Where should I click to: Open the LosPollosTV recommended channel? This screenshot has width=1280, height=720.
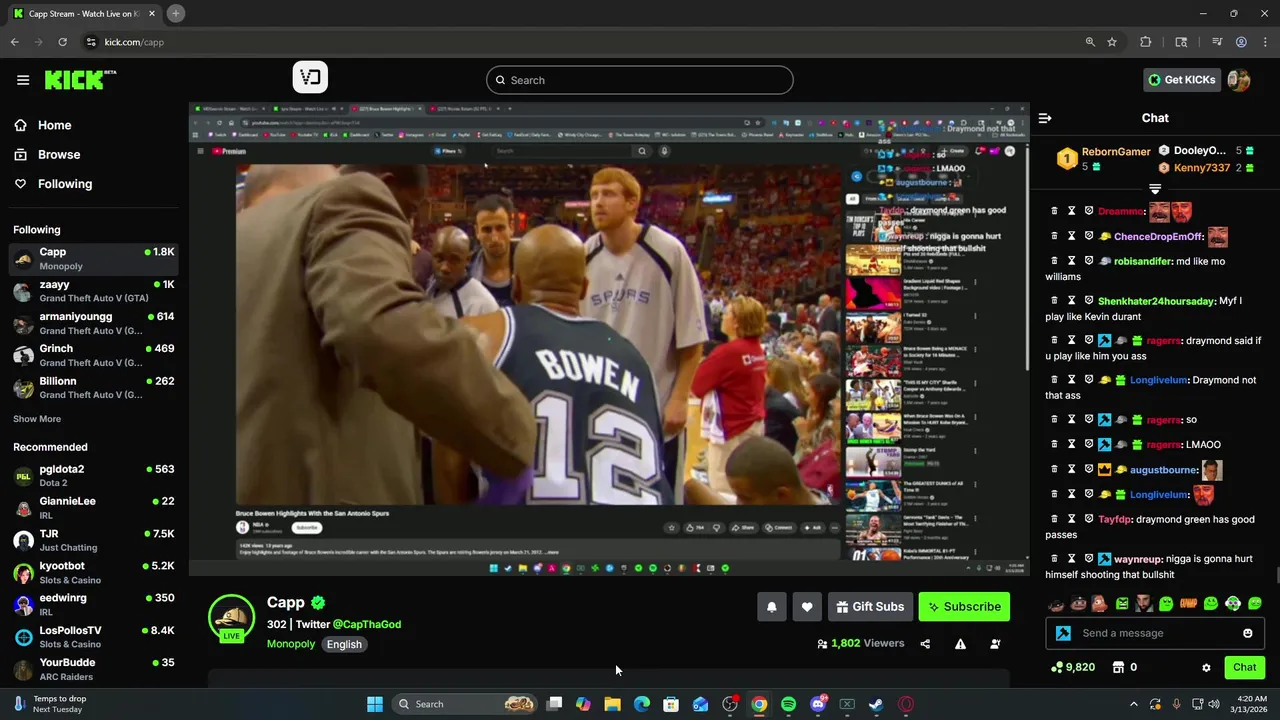click(94, 637)
